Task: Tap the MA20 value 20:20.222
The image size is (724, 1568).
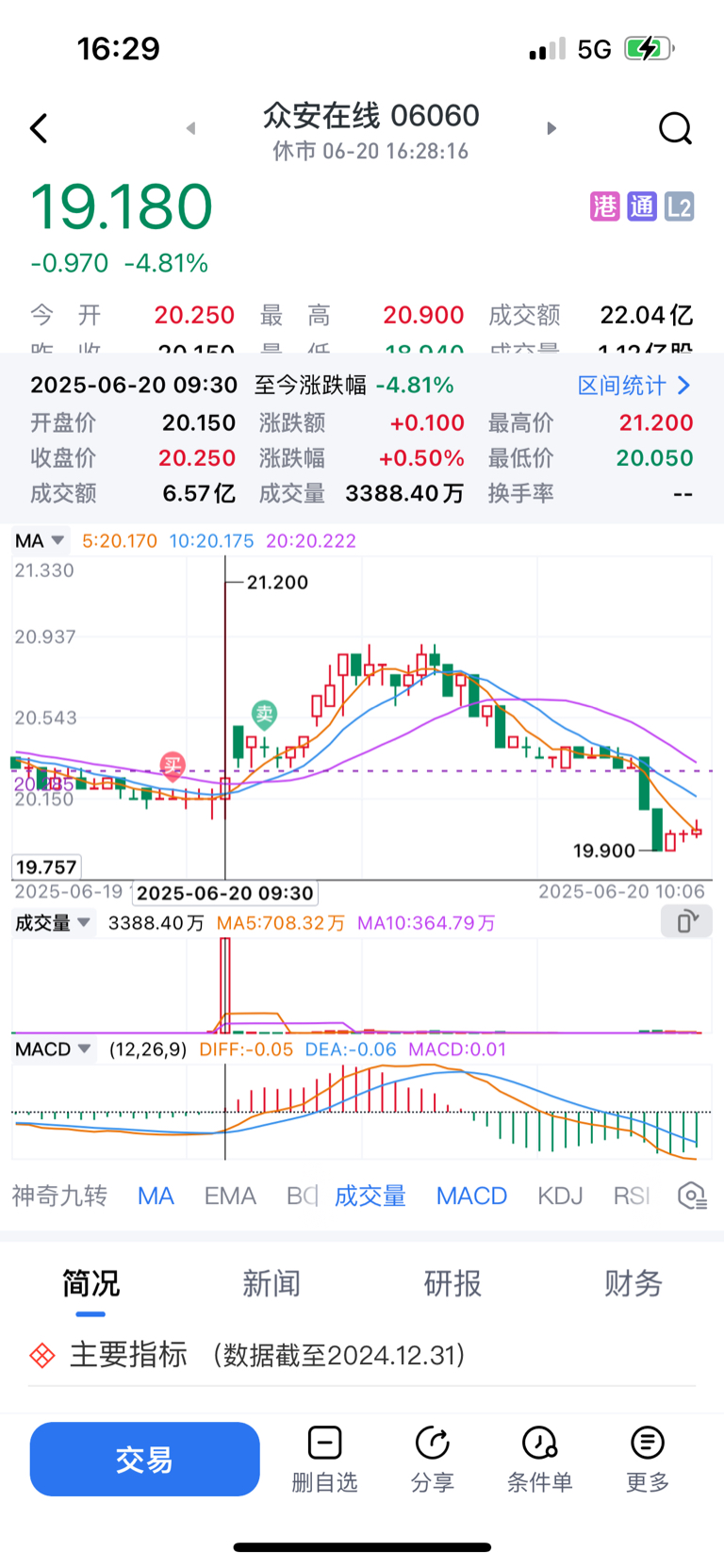Action: [311, 541]
